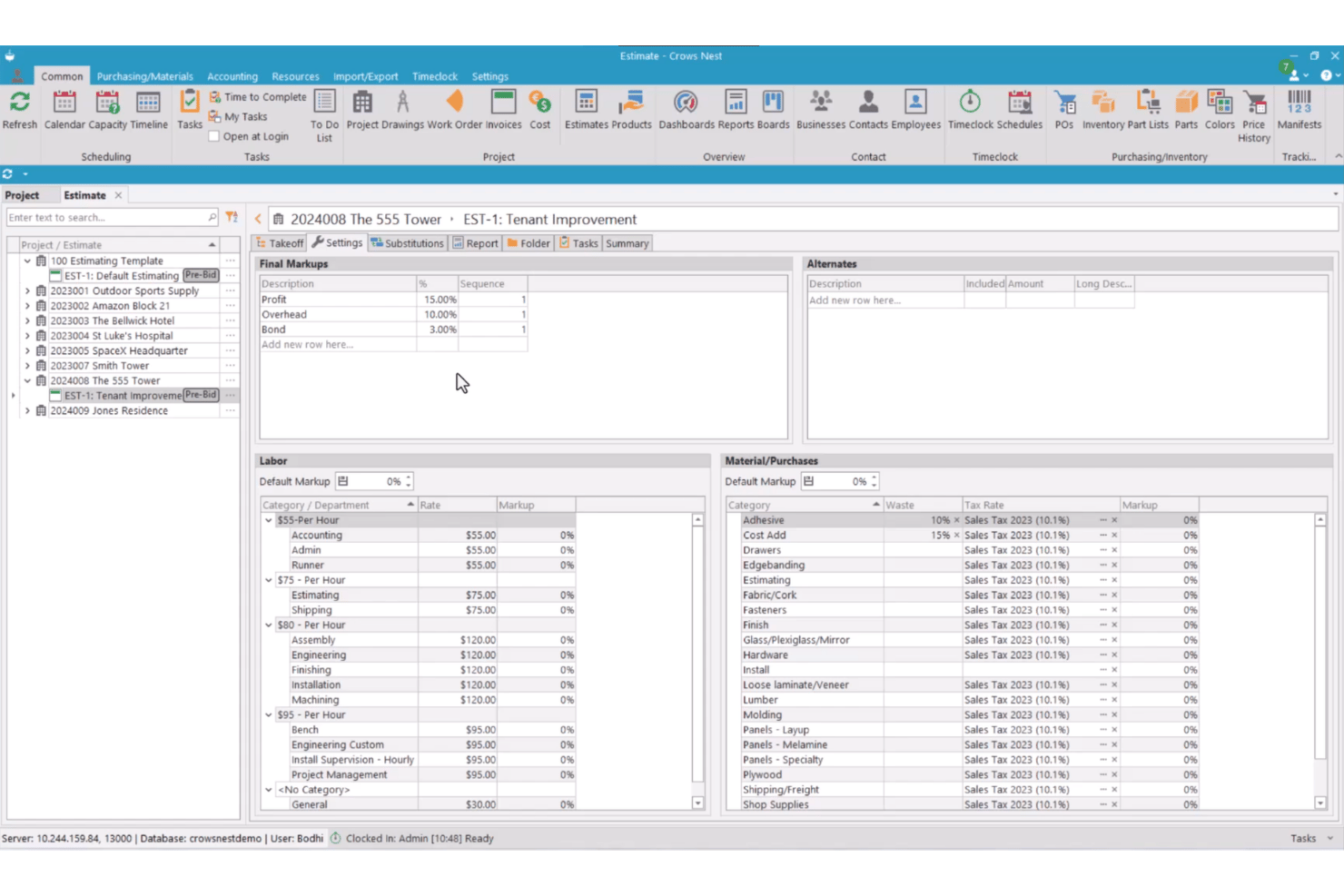This screenshot has width=1344, height=896.
Task: Click Labor Default Markup stepper arrows
Action: tap(409, 481)
